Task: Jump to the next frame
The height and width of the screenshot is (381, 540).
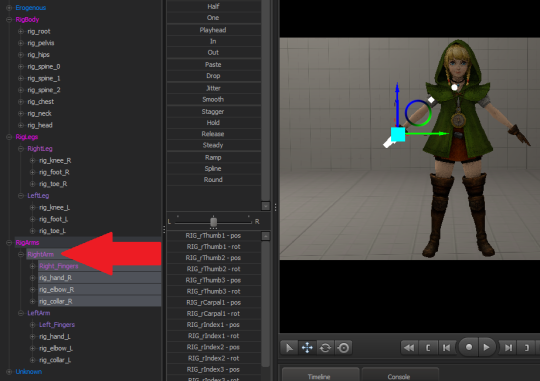Action: pos(508,348)
